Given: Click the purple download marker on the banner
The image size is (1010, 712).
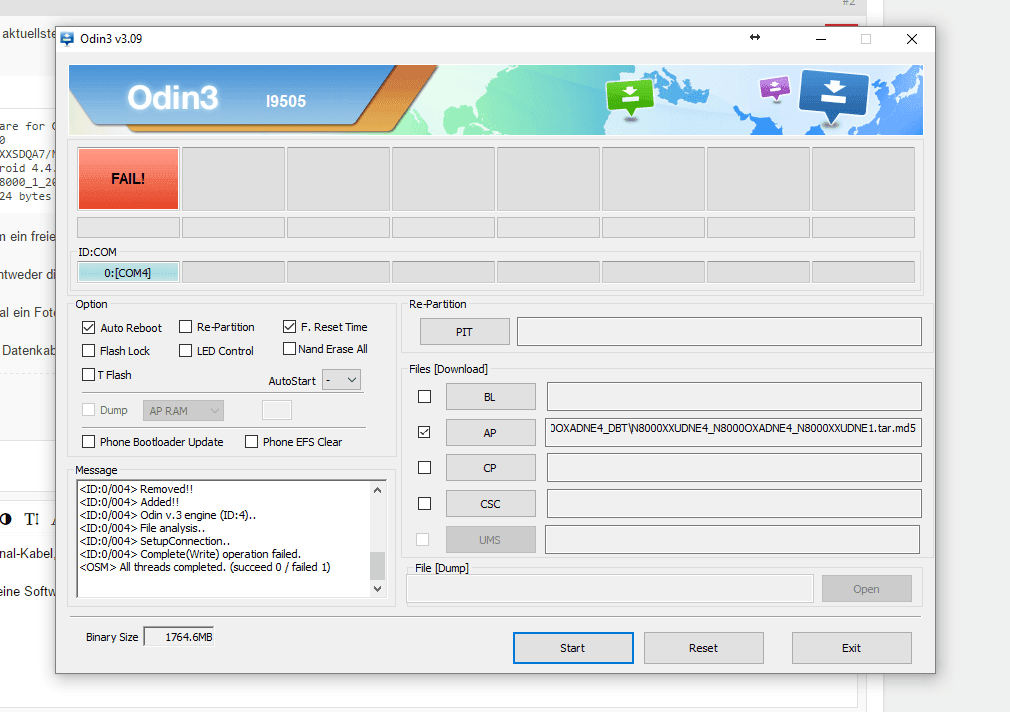Looking at the screenshot, I should pyautogui.click(x=774, y=88).
